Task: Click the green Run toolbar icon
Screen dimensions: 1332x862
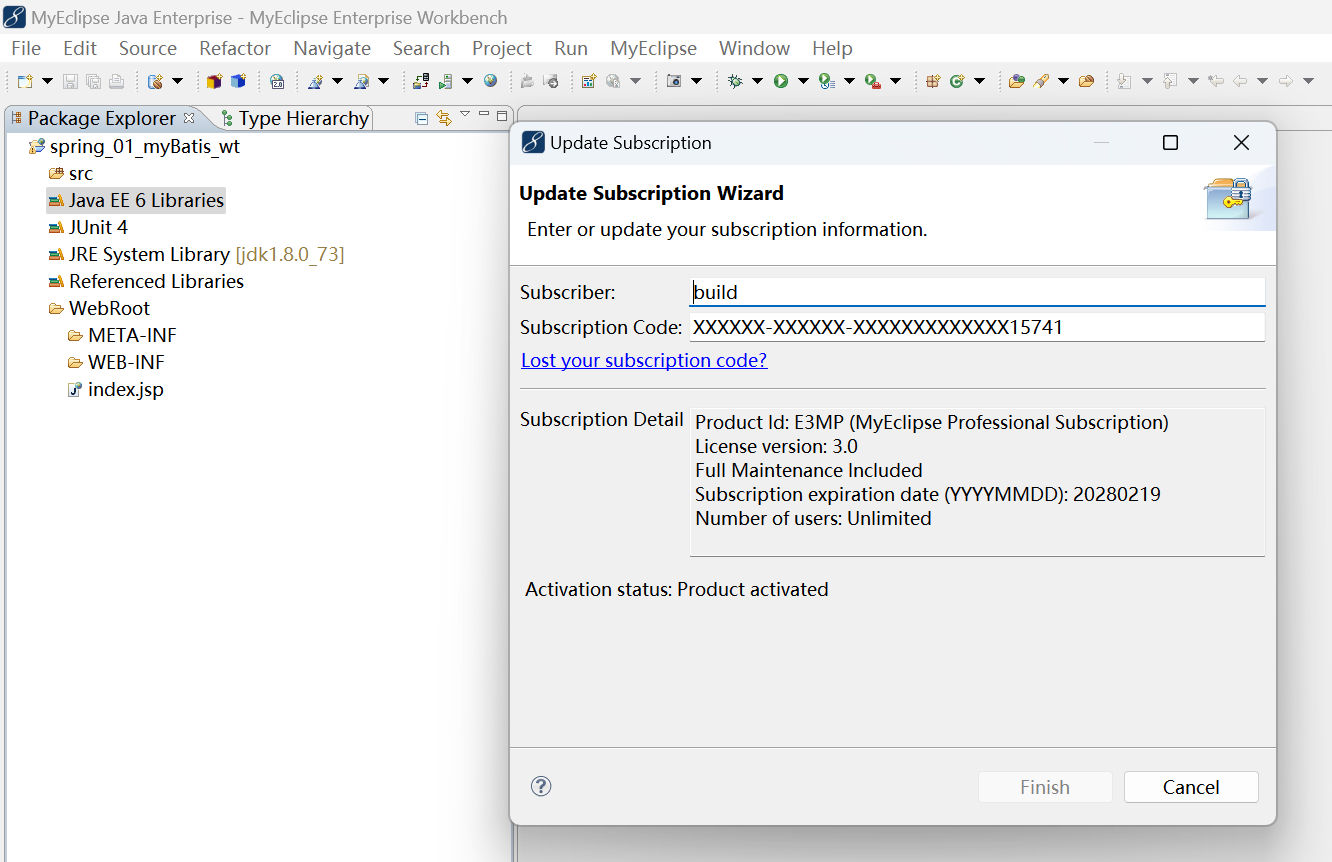Action: click(781, 81)
